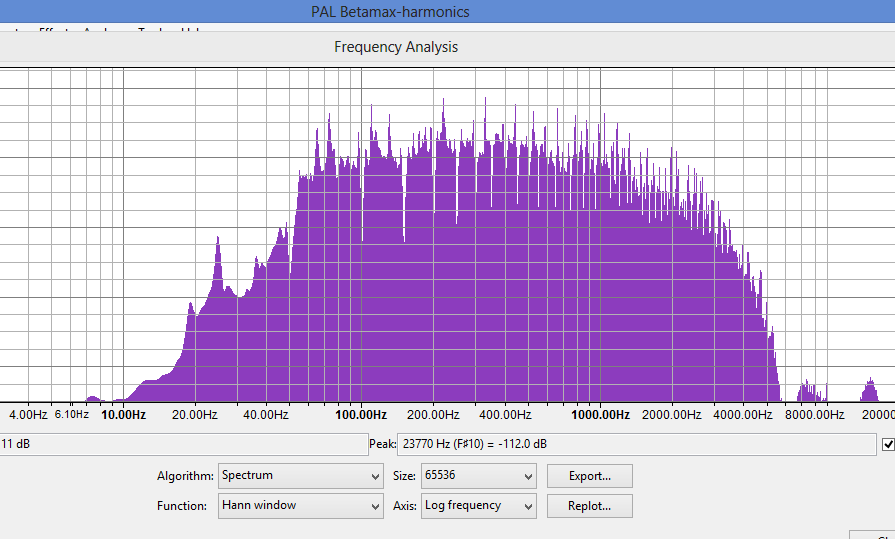
Task: Click the Export... button
Action: tap(590, 476)
